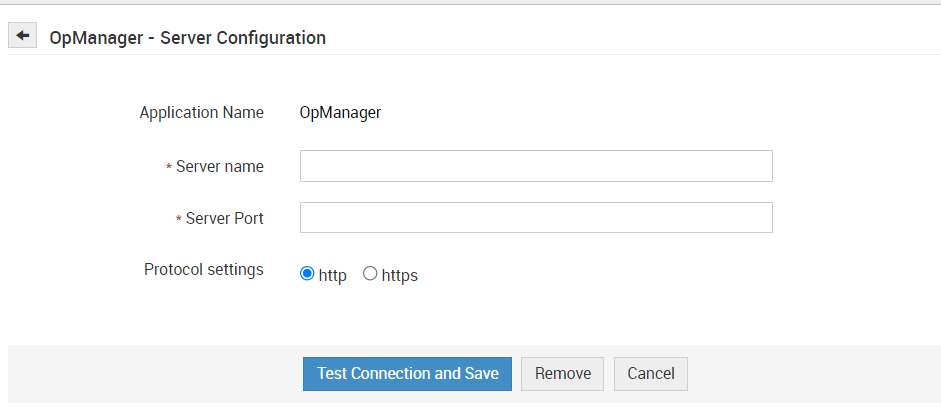Click the 'http' label text
The height and width of the screenshot is (410, 941).
tap(333, 276)
